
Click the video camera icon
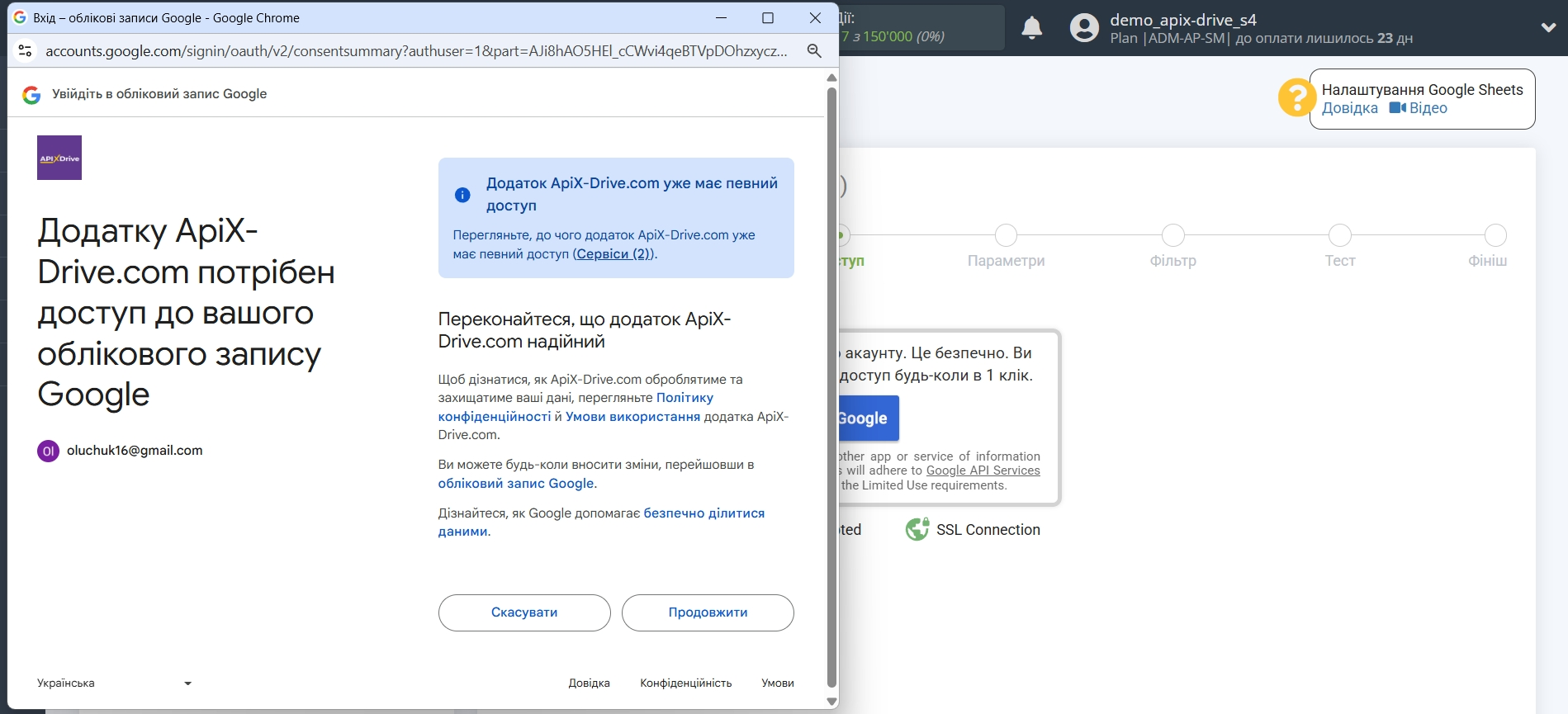pyautogui.click(x=1397, y=108)
